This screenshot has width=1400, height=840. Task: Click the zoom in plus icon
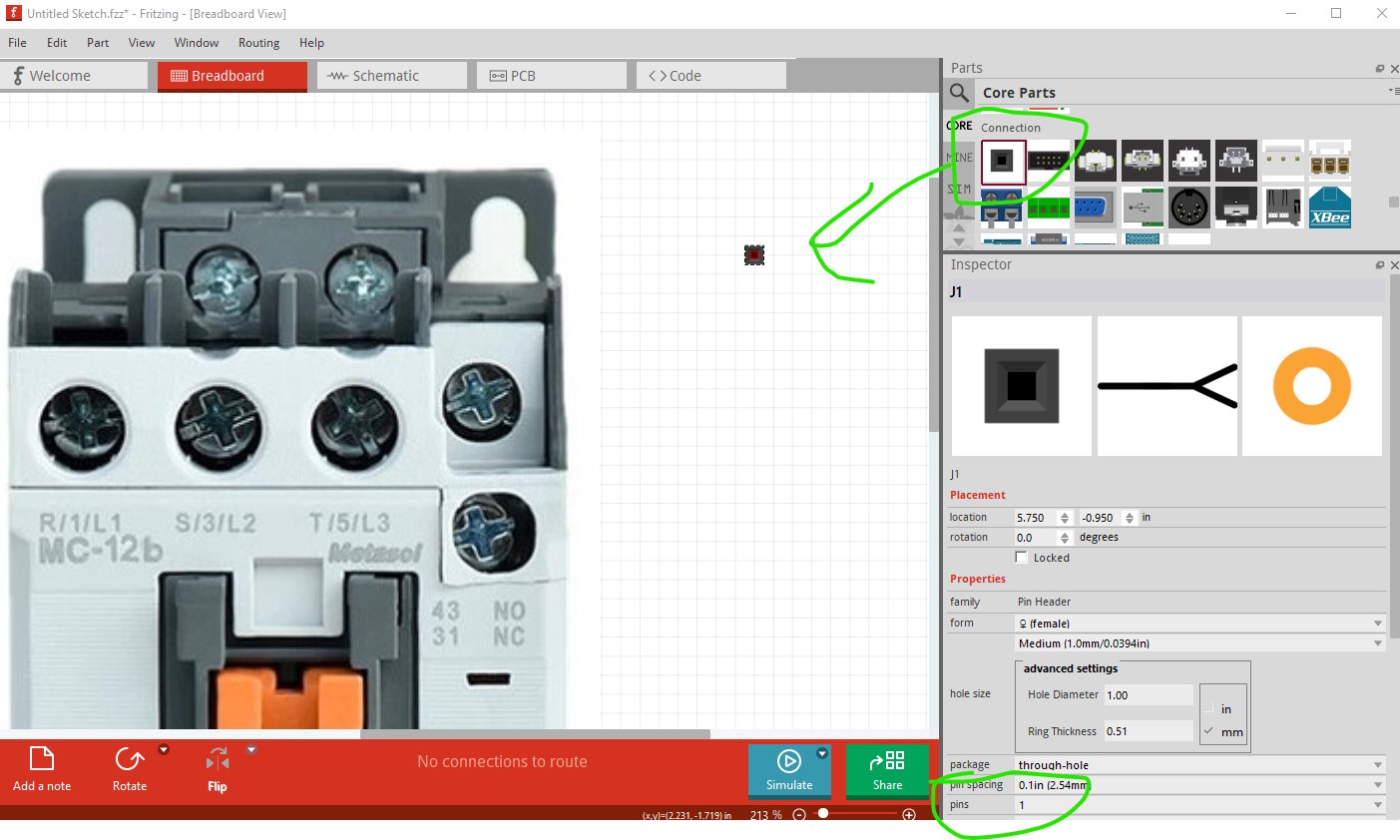(909, 815)
